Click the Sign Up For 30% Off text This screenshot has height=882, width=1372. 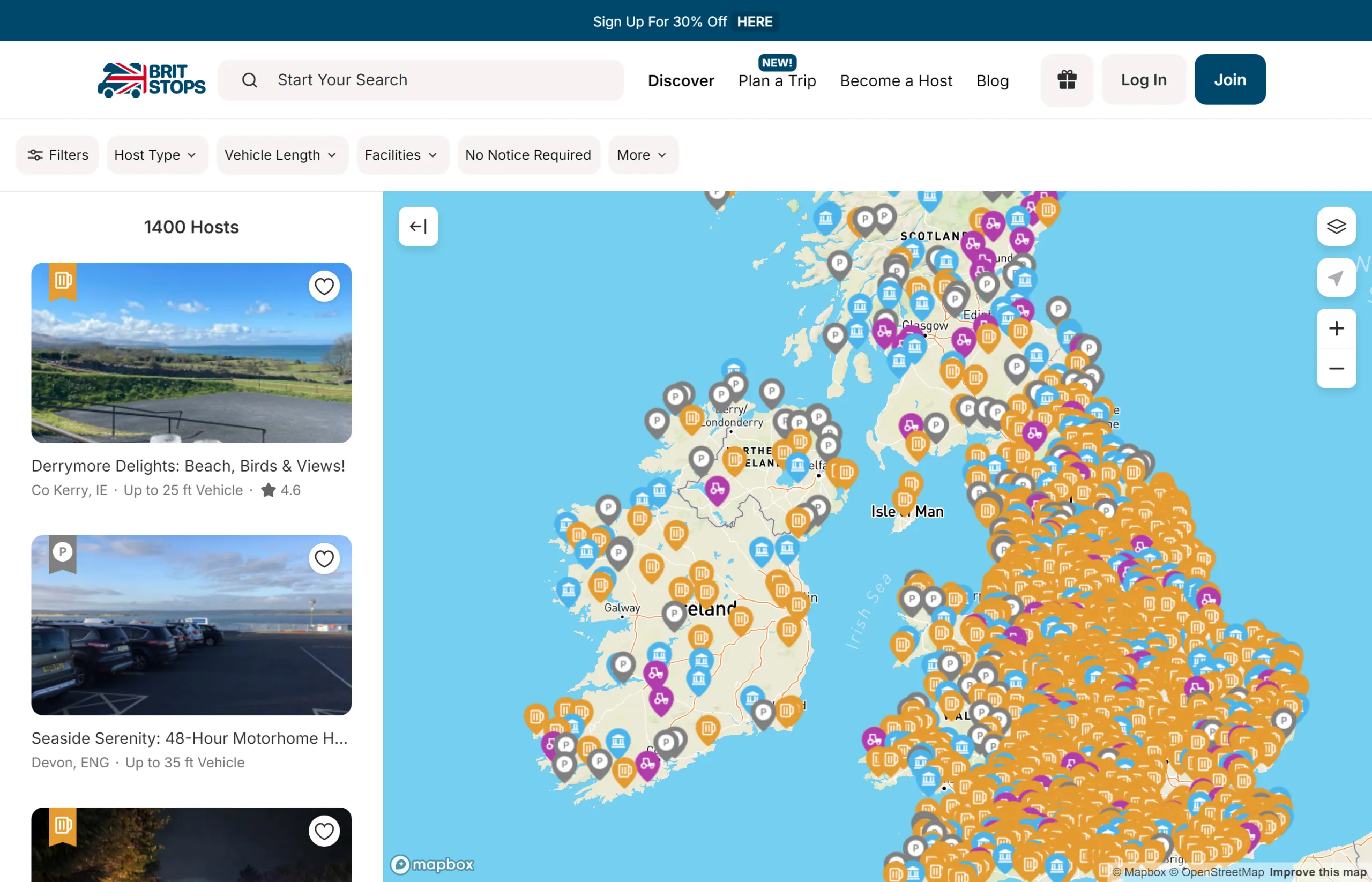pyautogui.click(x=659, y=22)
